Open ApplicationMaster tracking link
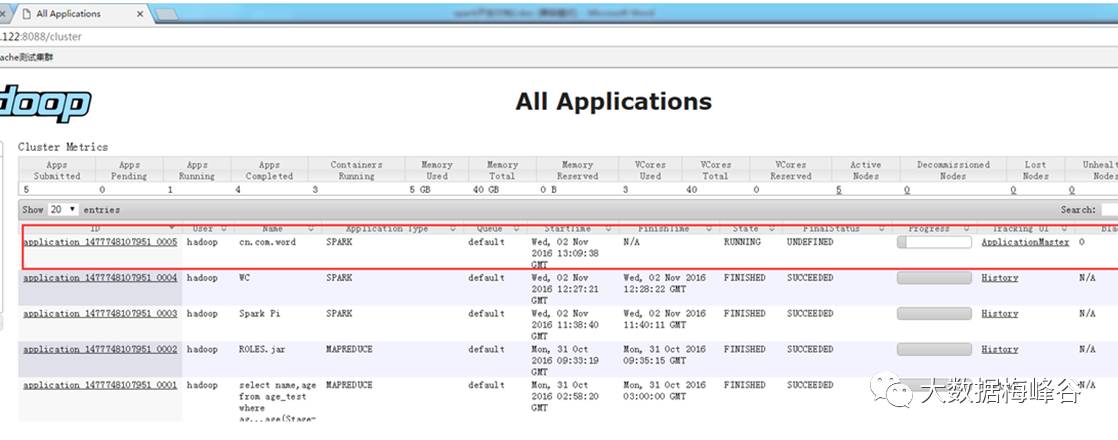This screenshot has width=1118, height=440. click(x=1025, y=242)
